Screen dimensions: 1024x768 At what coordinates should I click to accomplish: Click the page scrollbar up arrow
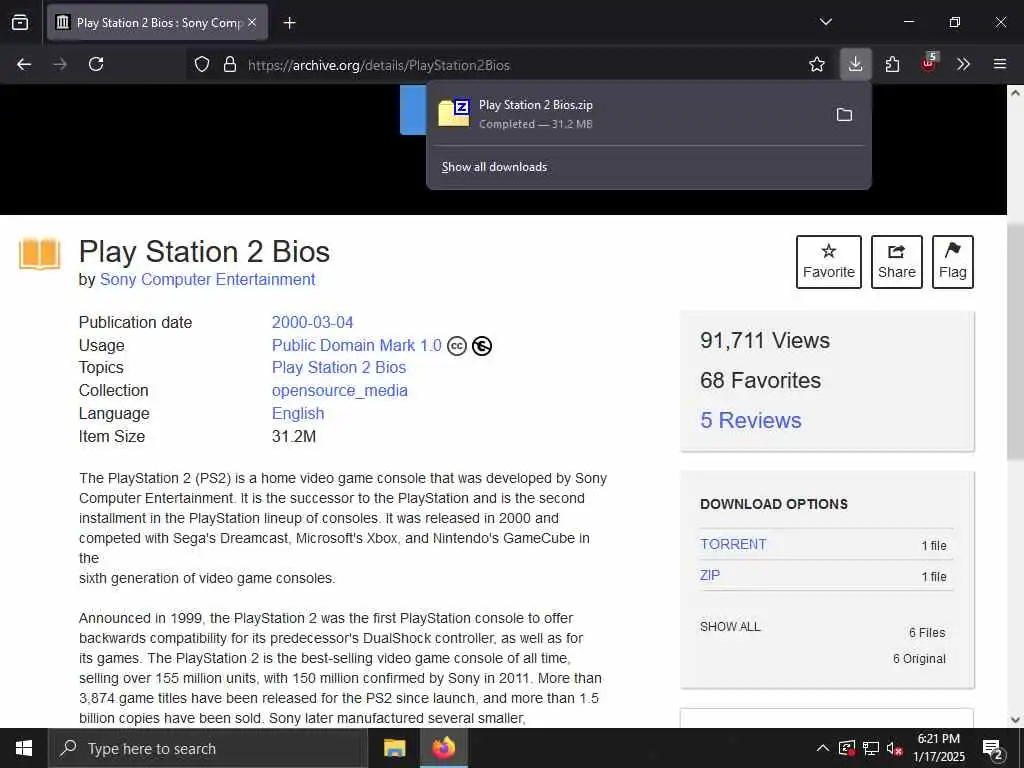[1015, 93]
